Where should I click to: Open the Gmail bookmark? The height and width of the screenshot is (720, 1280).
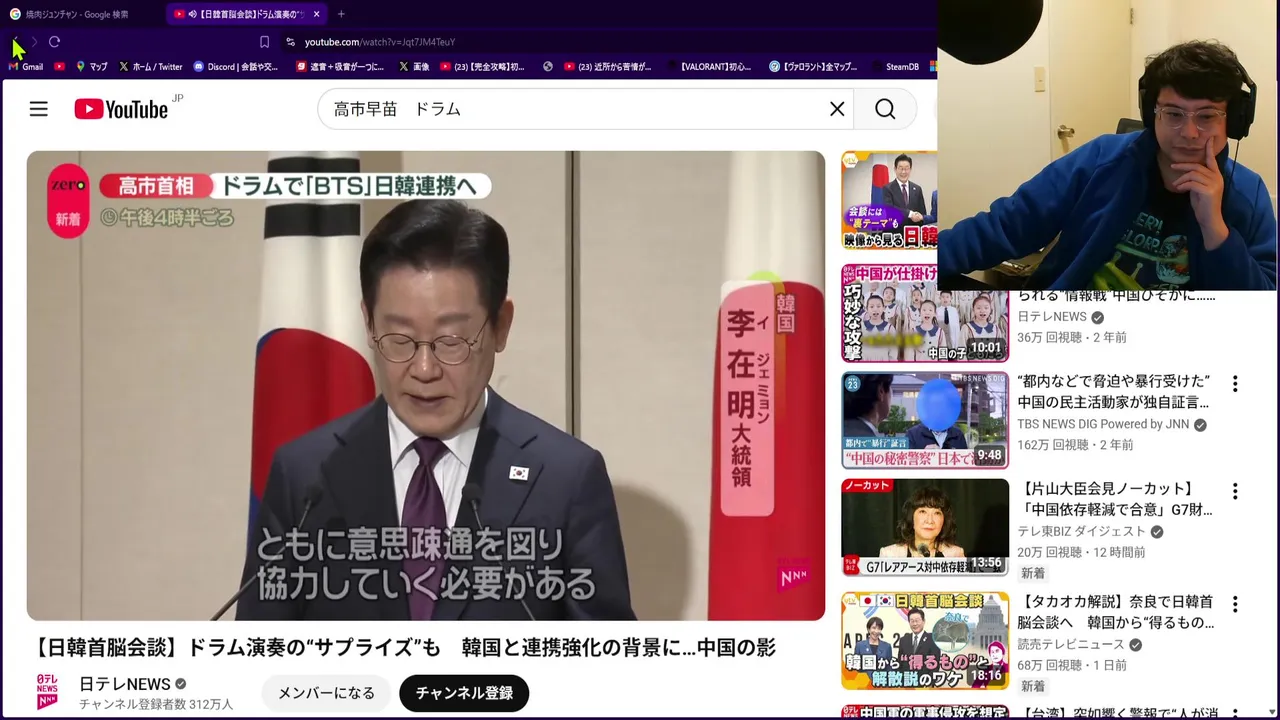tap(26, 67)
